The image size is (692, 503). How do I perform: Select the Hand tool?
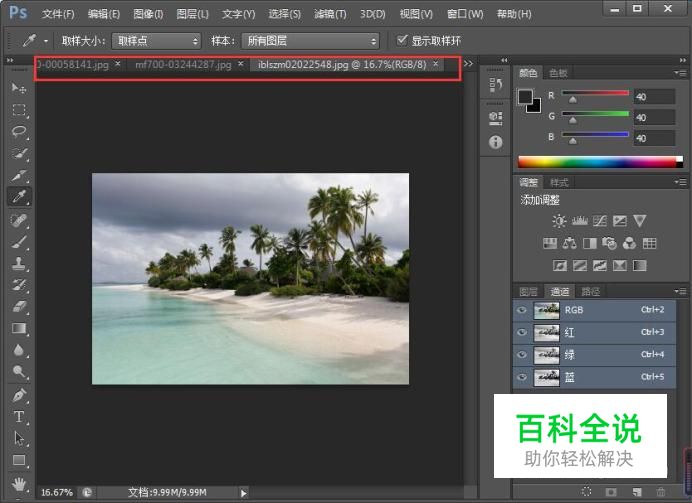18,482
